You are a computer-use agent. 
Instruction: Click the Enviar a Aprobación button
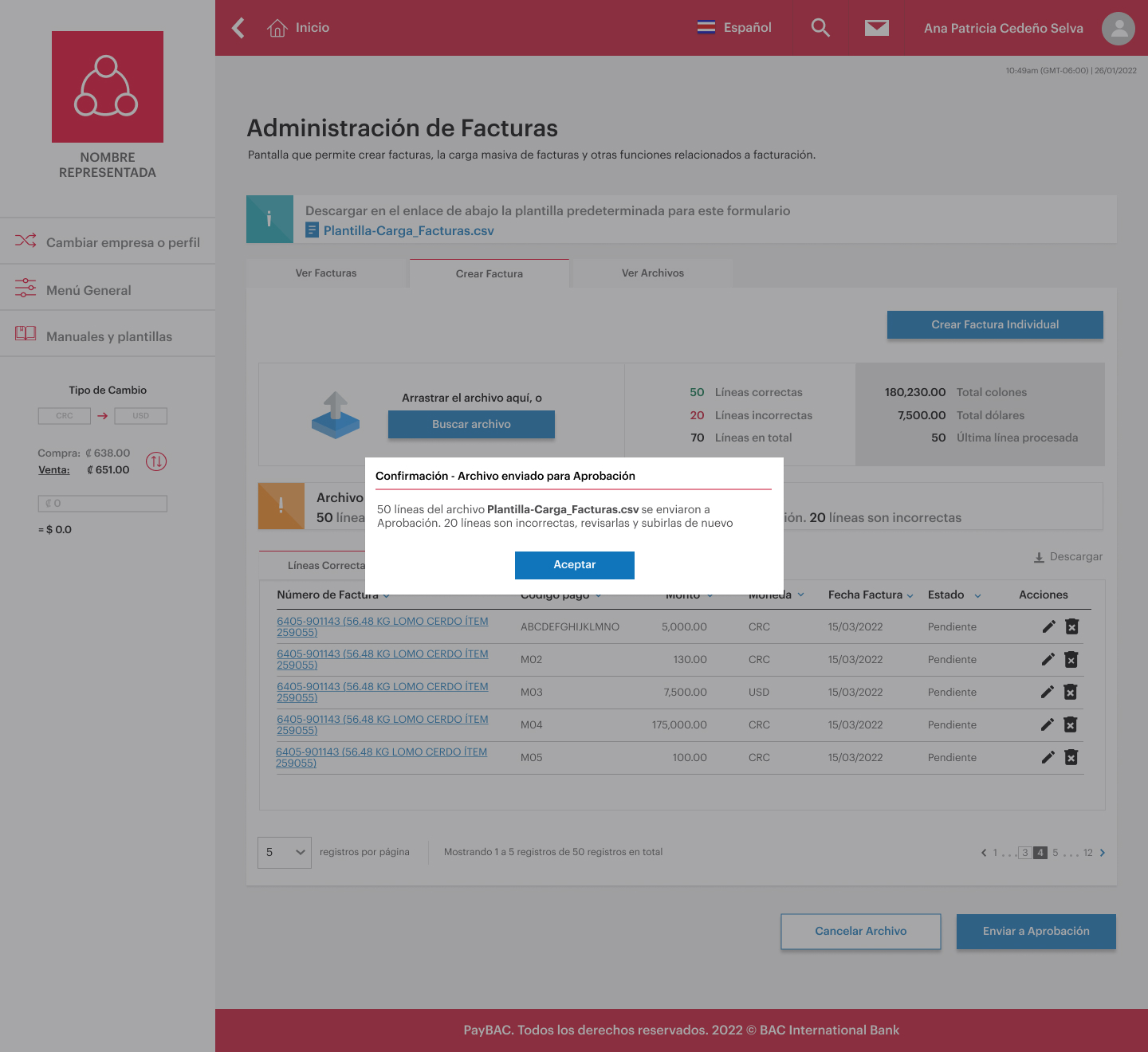[x=1036, y=931]
